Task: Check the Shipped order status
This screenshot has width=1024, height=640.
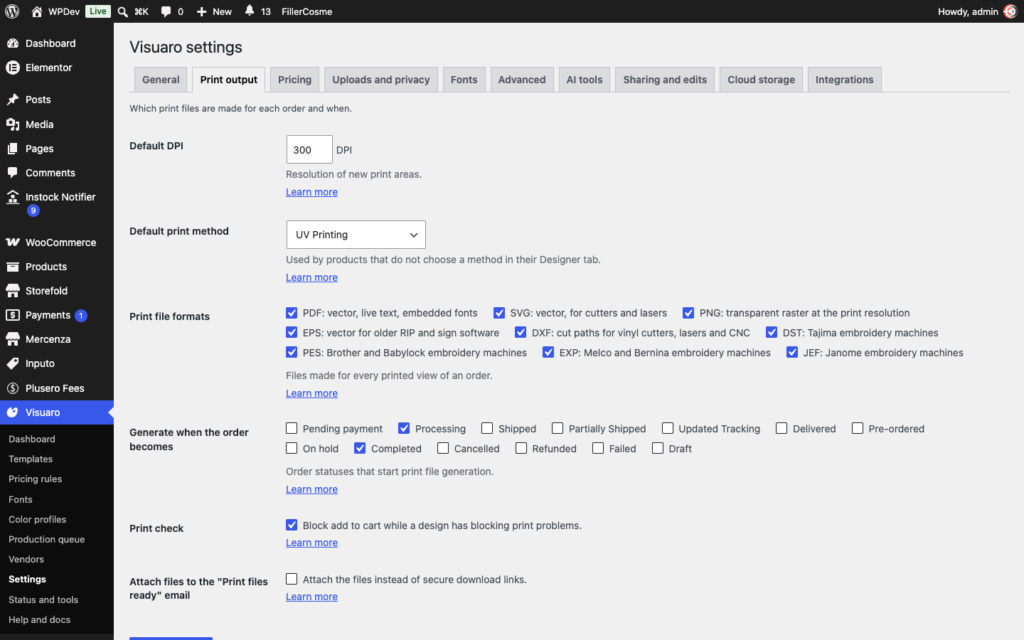Action: (x=487, y=428)
